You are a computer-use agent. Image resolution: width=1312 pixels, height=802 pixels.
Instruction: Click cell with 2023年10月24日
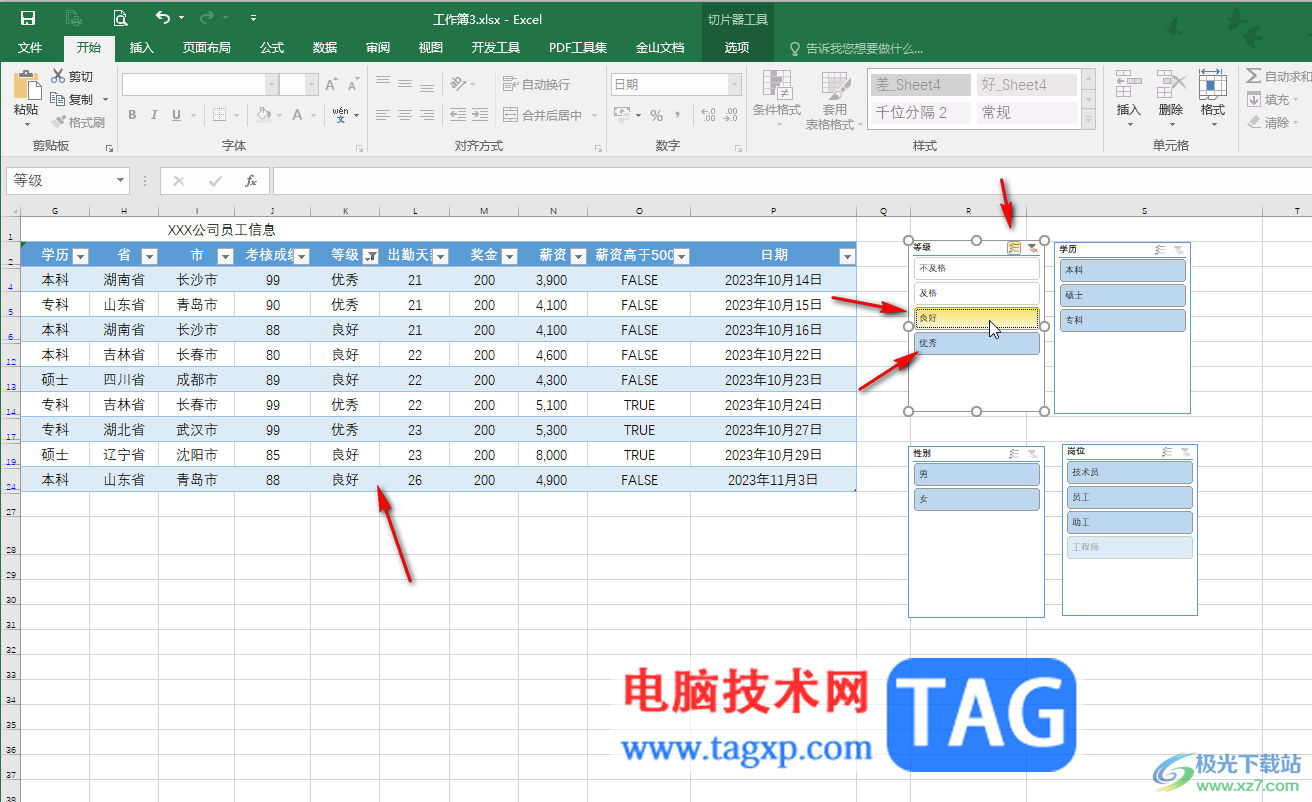tap(773, 405)
